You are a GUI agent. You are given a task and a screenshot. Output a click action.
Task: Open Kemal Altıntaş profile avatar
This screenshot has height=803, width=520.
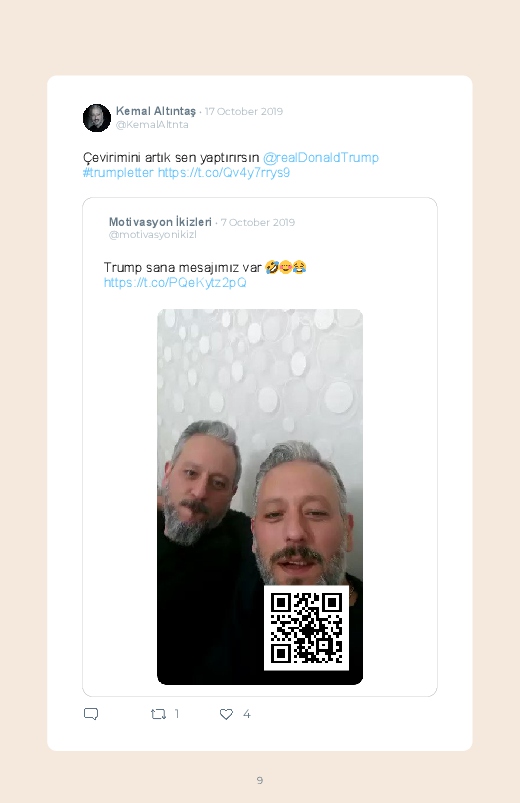(x=97, y=118)
